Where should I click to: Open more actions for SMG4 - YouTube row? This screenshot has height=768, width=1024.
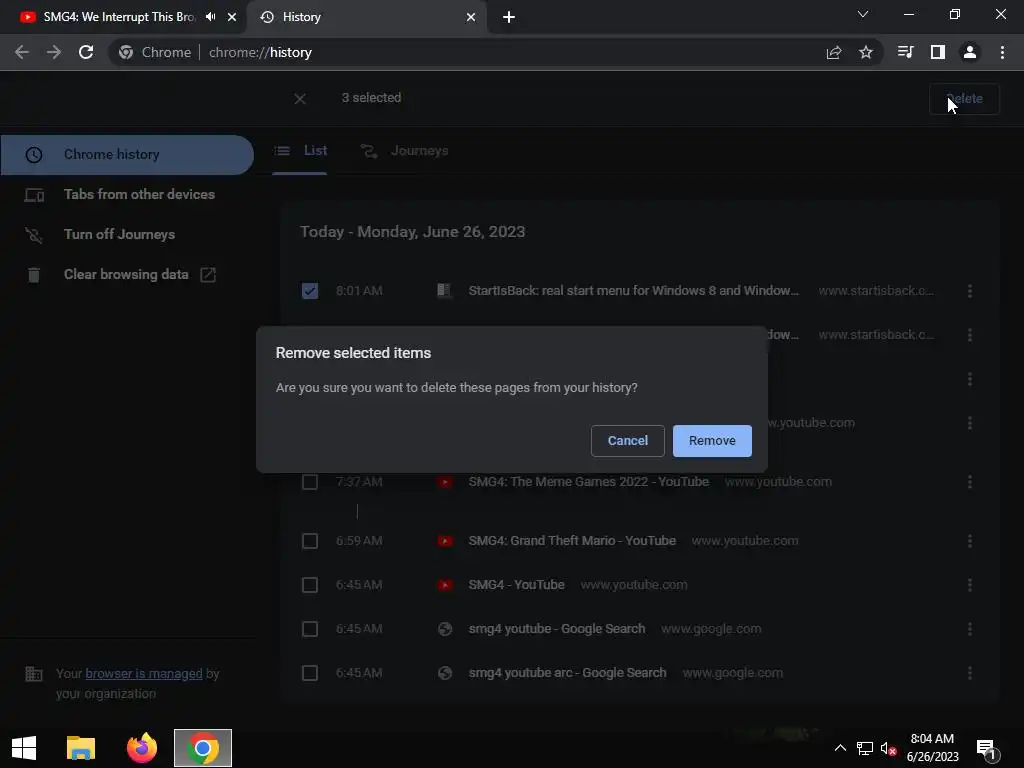(970, 584)
